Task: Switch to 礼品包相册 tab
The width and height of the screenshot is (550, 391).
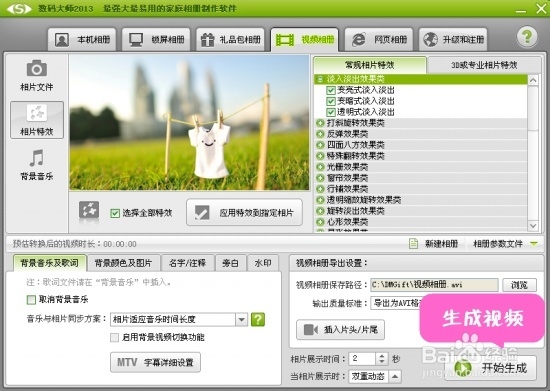Action: pyautogui.click(x=230, y=39)
